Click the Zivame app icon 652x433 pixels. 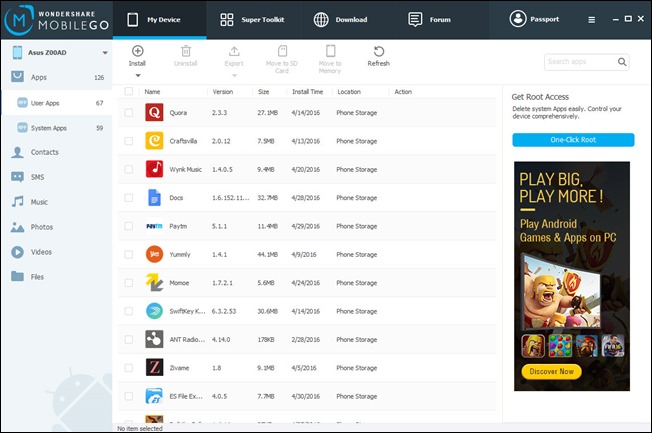[x=154, y=368]
